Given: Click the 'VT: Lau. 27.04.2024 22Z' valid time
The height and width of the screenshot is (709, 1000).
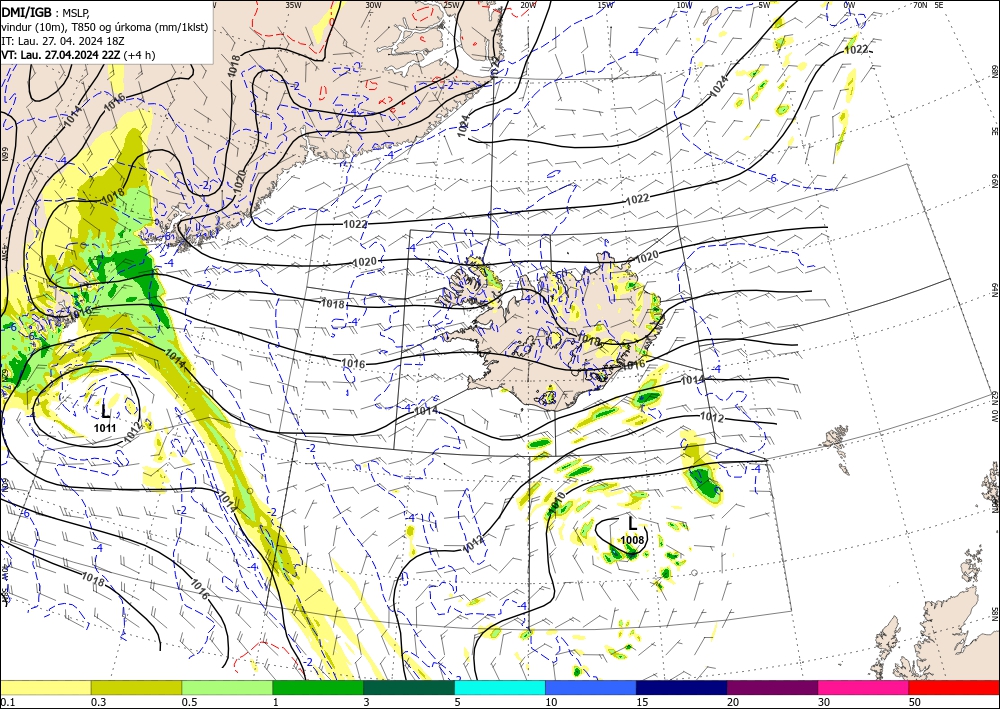Looking at the screenshot, I should point(61,55).
